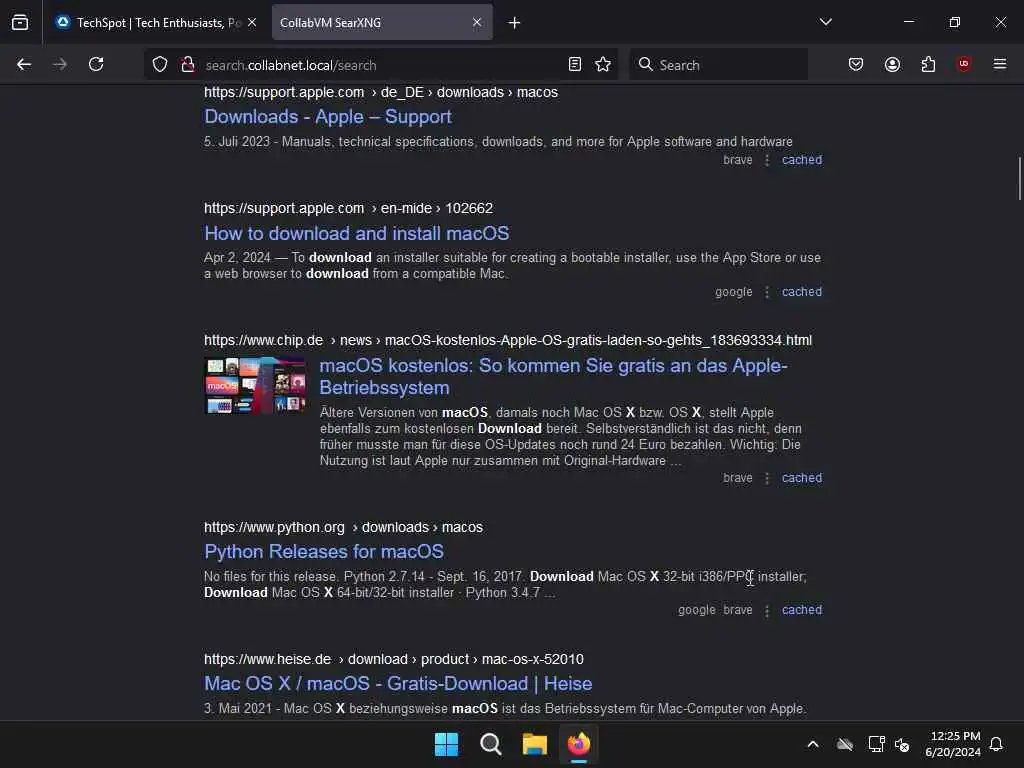Toggle reader view in address bar
This screenshot has height=768, width=1024.
575,64
